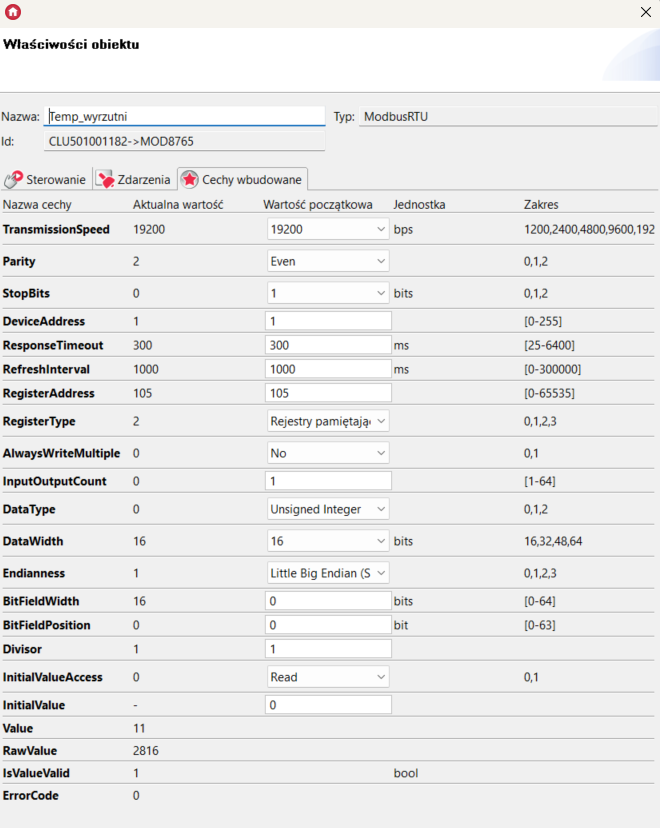Click the RegisterAddress field showing 105
660x828 pixels.
click(x=328, y=393)
